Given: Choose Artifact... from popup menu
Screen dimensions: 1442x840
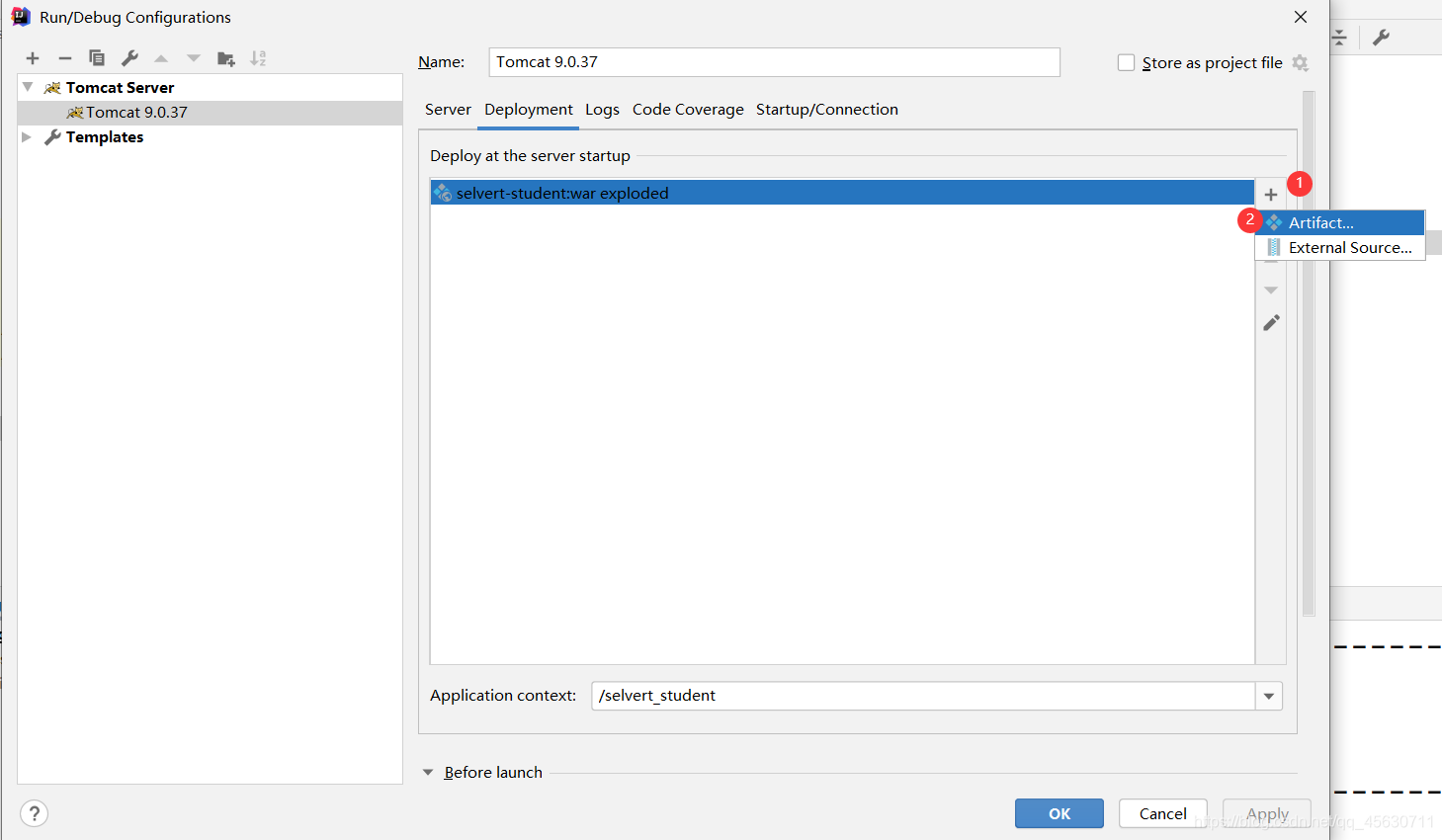Looking at the screenshot, I should pos(1340,222).
